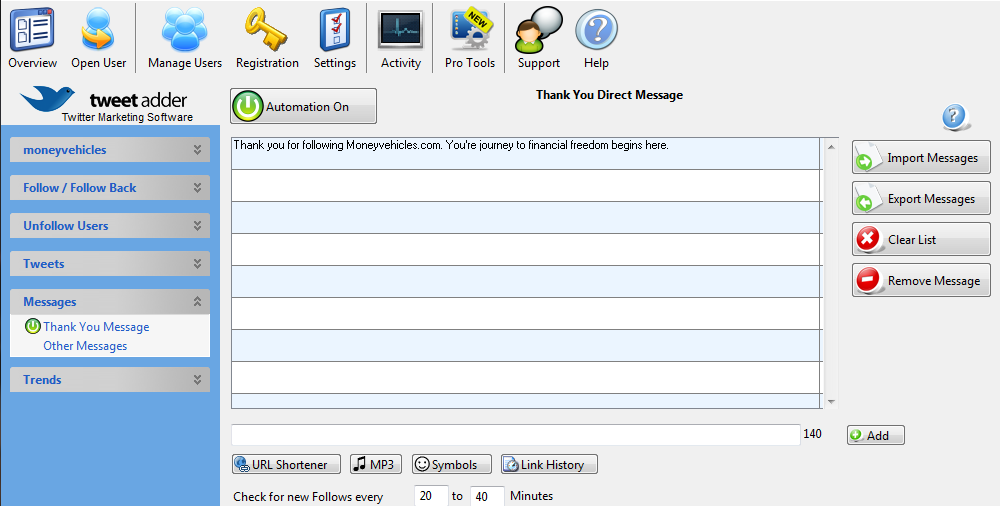Click the tweet adder bird logo

click(x=47, y=98)
